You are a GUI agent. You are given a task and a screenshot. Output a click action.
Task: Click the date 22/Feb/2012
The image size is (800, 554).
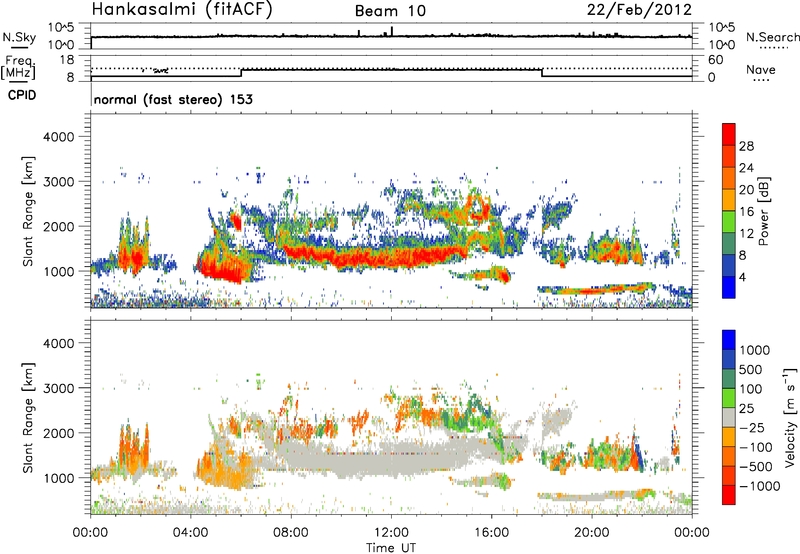639,10
